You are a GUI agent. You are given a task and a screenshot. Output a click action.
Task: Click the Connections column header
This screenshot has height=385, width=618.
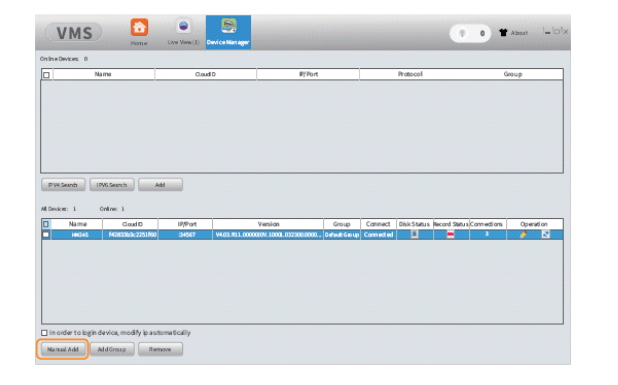click(487, 224)
